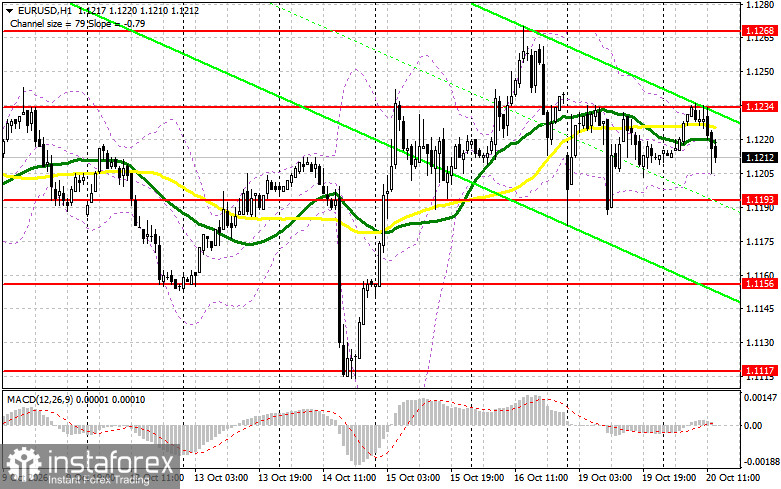This screenshot has width=781, height=489.
Task: Click the 1.1193 support price tag
Action: point(759,200)
